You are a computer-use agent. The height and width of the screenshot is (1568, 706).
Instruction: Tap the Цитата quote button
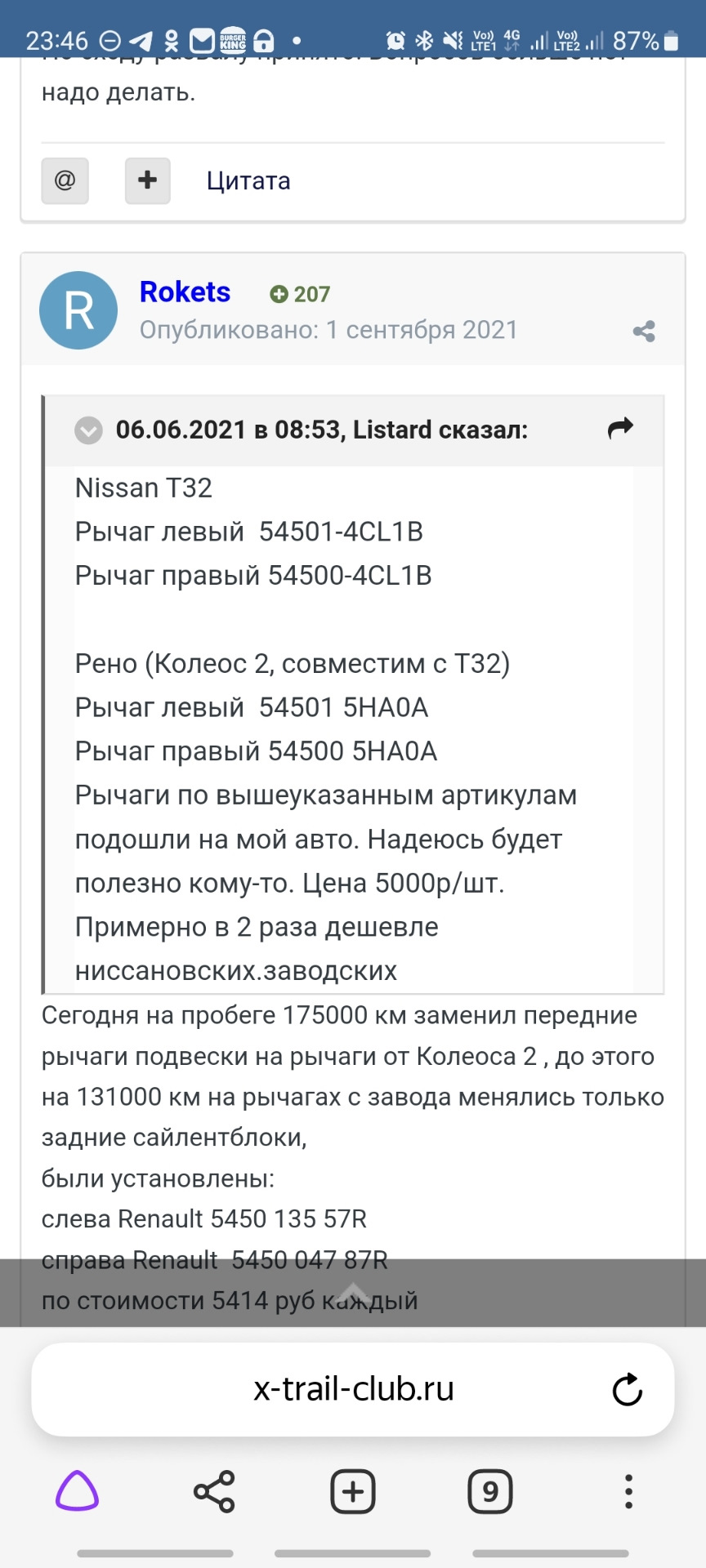[248, 180]
